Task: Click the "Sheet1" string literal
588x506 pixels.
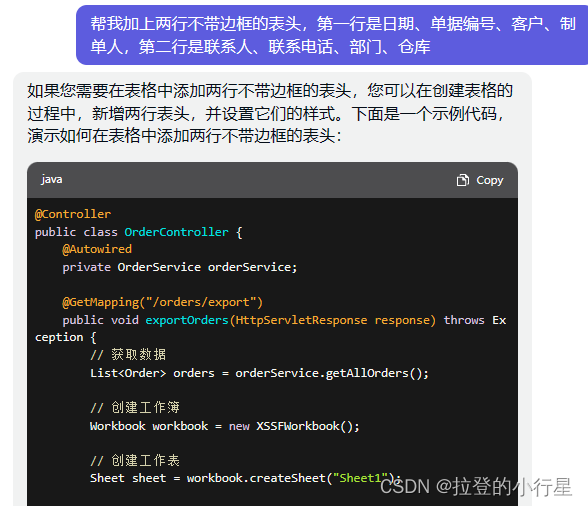Action: tap(360, 478)
